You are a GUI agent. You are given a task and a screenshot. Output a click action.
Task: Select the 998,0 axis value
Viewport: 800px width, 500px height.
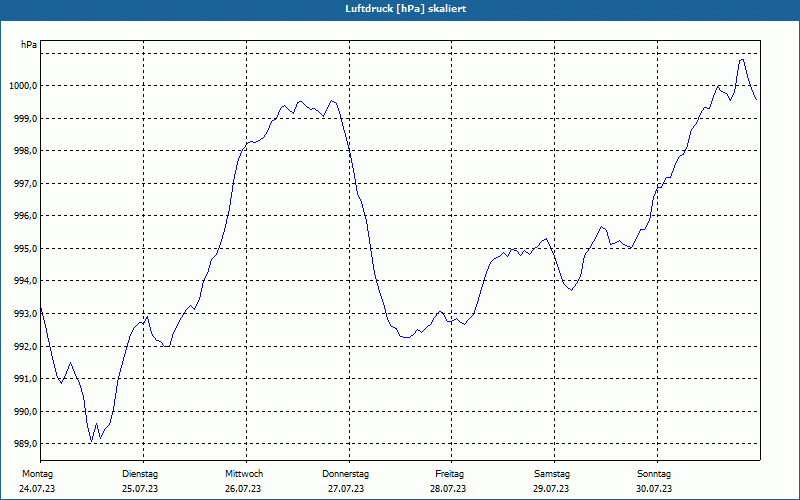click(x=26, y=151)
